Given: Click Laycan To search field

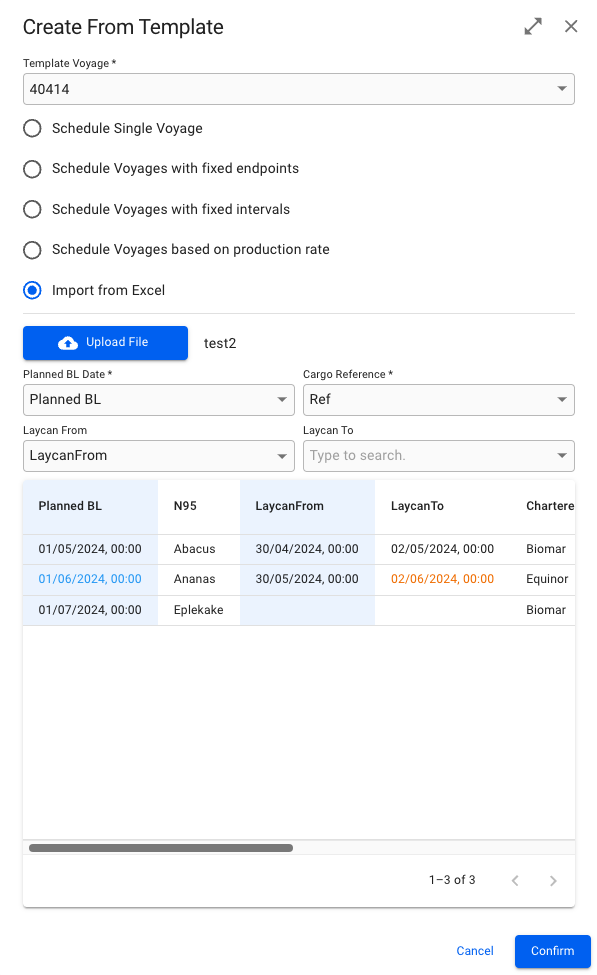Looking at the screenshot, I should tap(438, 456).
